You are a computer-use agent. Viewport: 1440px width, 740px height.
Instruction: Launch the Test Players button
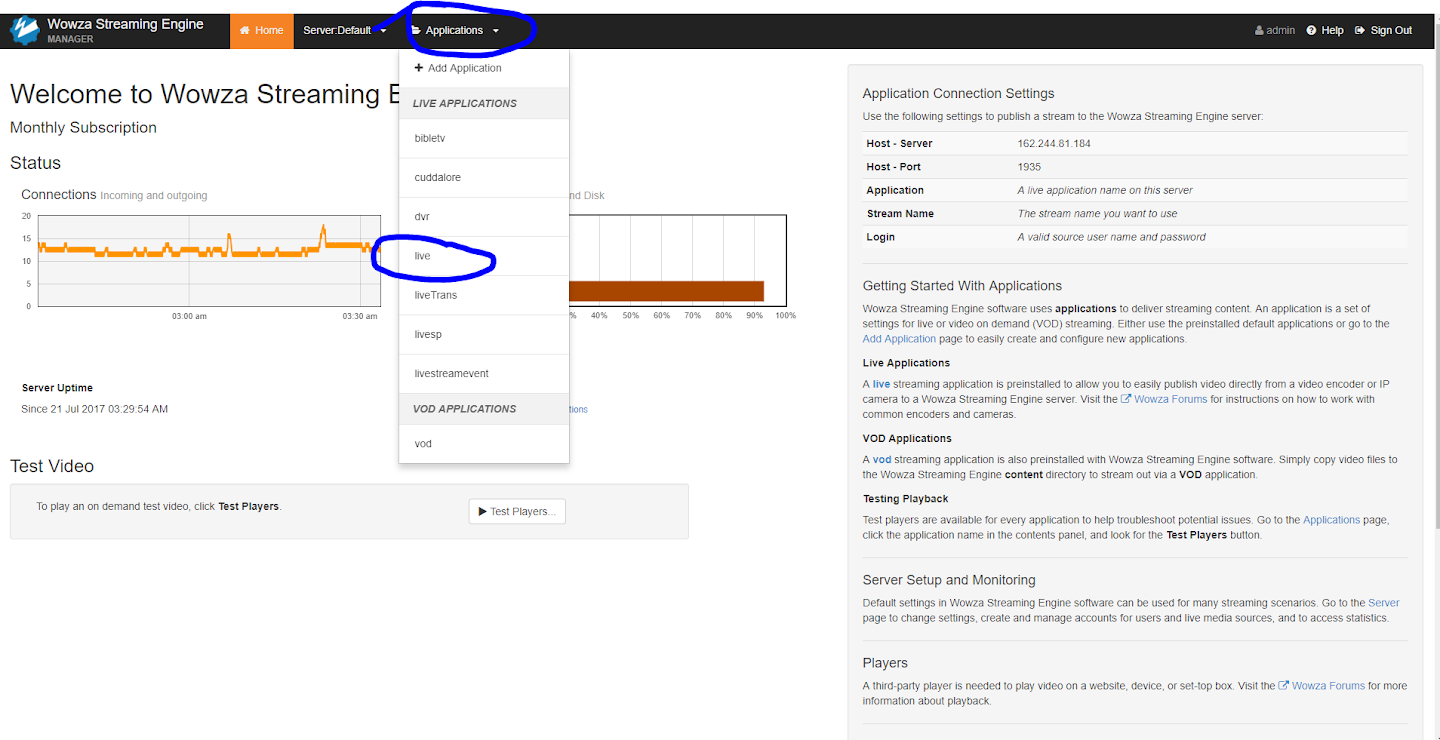tap(517, 511)
